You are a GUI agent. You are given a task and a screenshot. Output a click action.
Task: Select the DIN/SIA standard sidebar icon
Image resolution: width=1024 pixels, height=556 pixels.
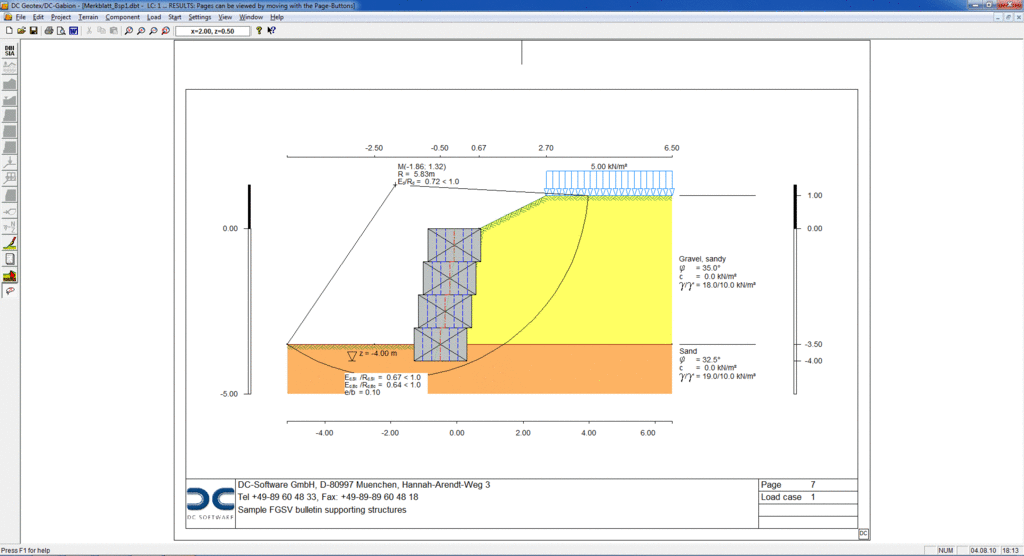10,50
